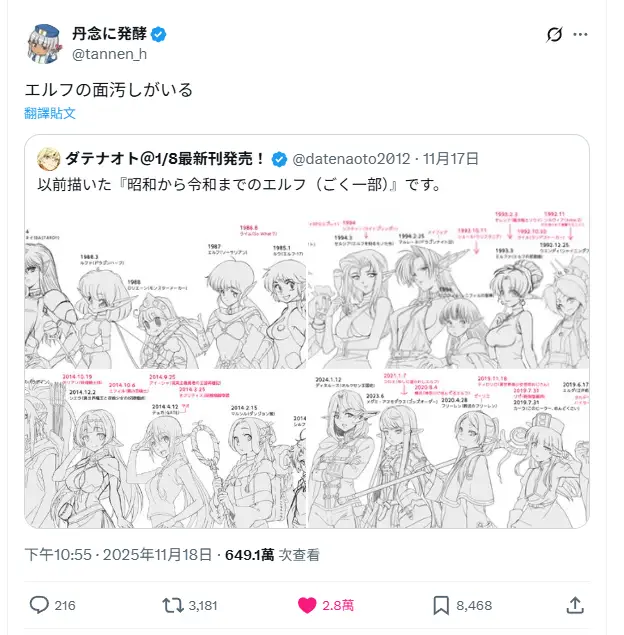
Task: Open the top-left elf sketch image
Action: (x=165, y=288)
